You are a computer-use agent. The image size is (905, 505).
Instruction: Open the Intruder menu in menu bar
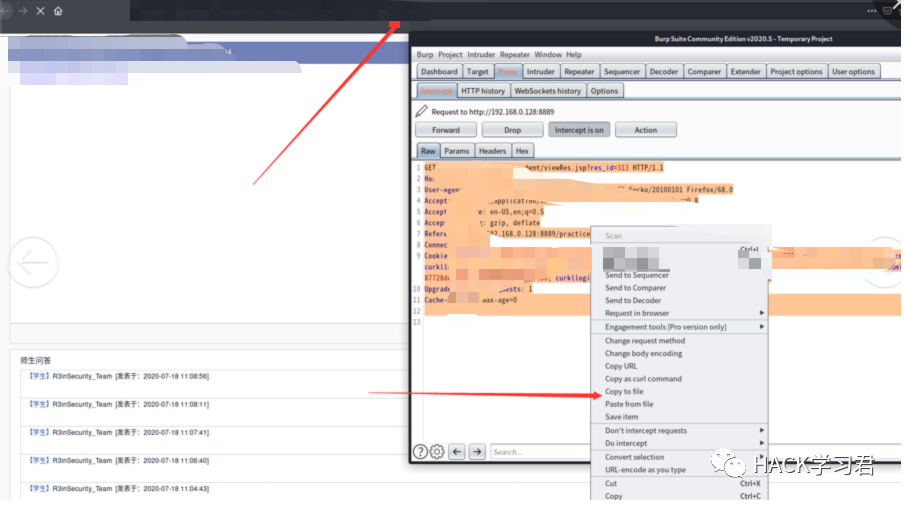481,54
